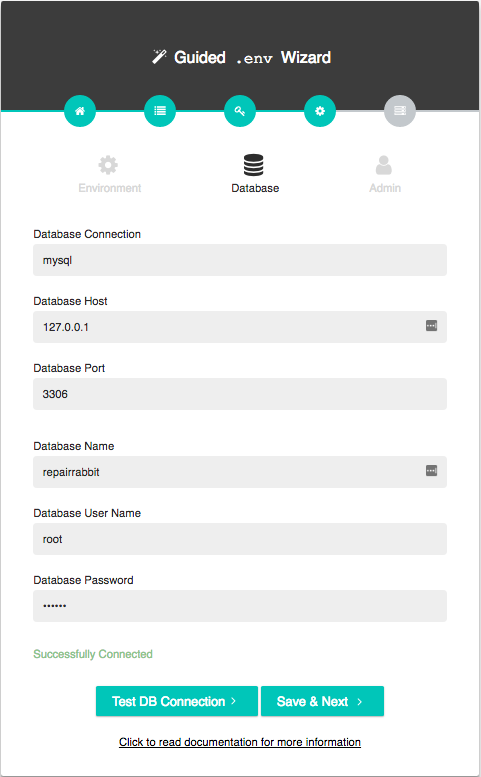Select the Database tab
The height and width of the screenshot is (777, 481).
[x=255, y=174]
